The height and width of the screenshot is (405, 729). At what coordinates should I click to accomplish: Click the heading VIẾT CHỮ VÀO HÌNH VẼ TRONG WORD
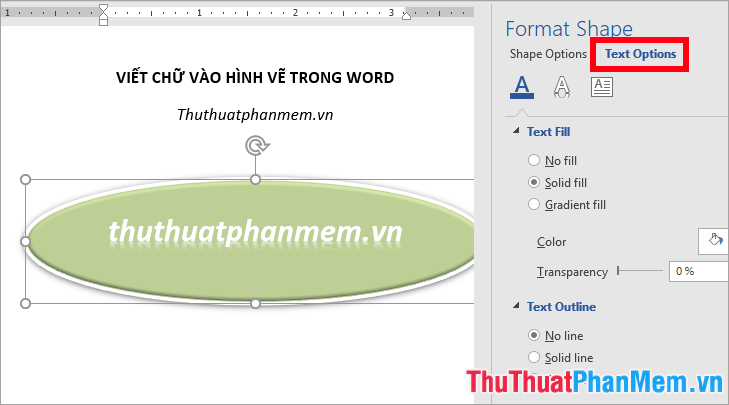pyautogui.click(x=255, y=77)
